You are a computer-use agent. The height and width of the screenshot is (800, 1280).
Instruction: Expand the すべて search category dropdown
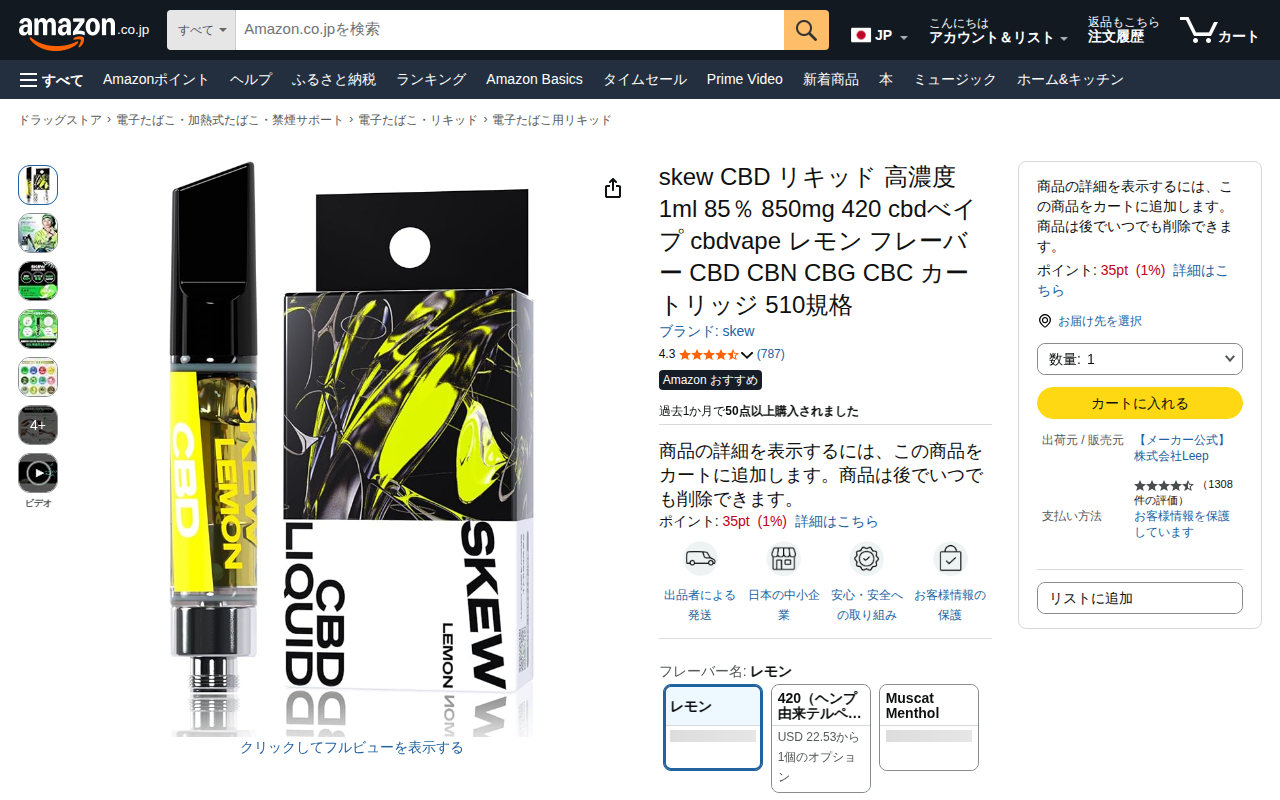pos(201,30)
